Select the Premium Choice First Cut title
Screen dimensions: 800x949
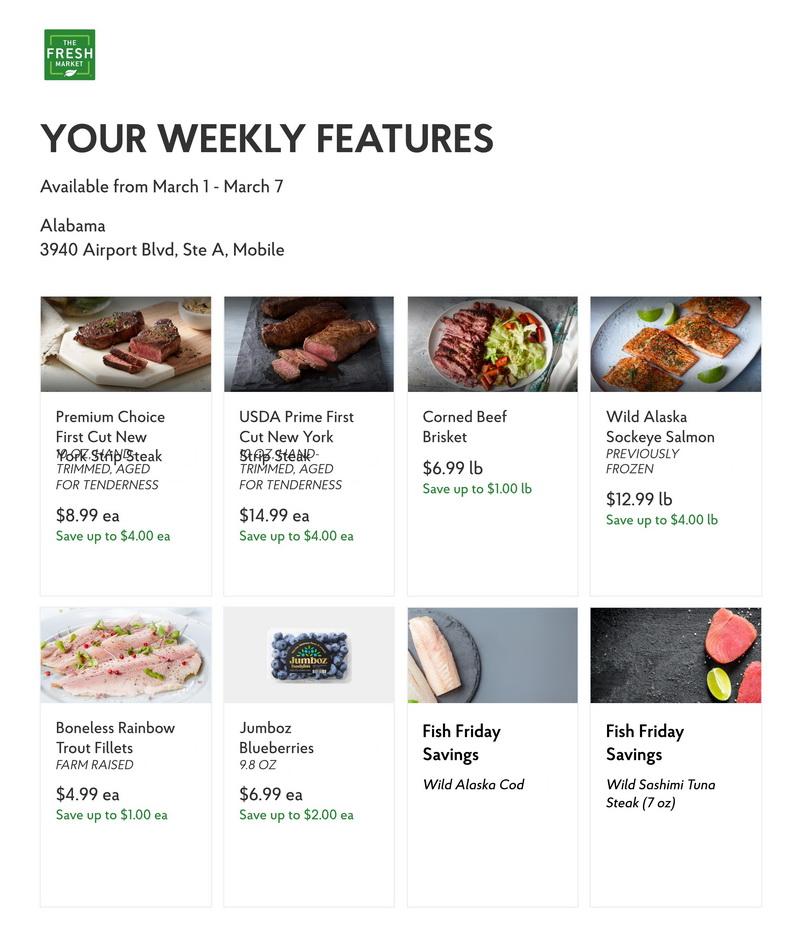tap(110, 436)
